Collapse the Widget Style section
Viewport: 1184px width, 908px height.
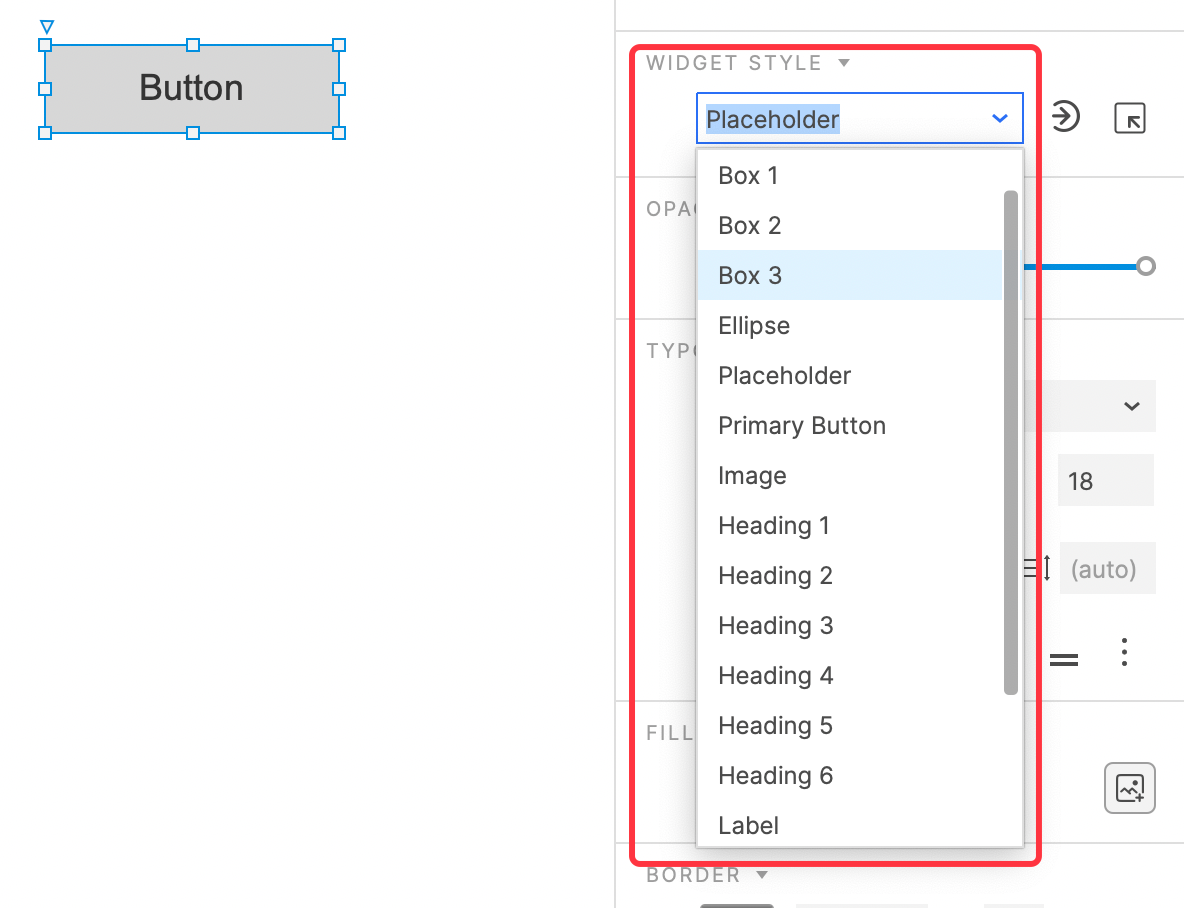(x=844, y=63)
